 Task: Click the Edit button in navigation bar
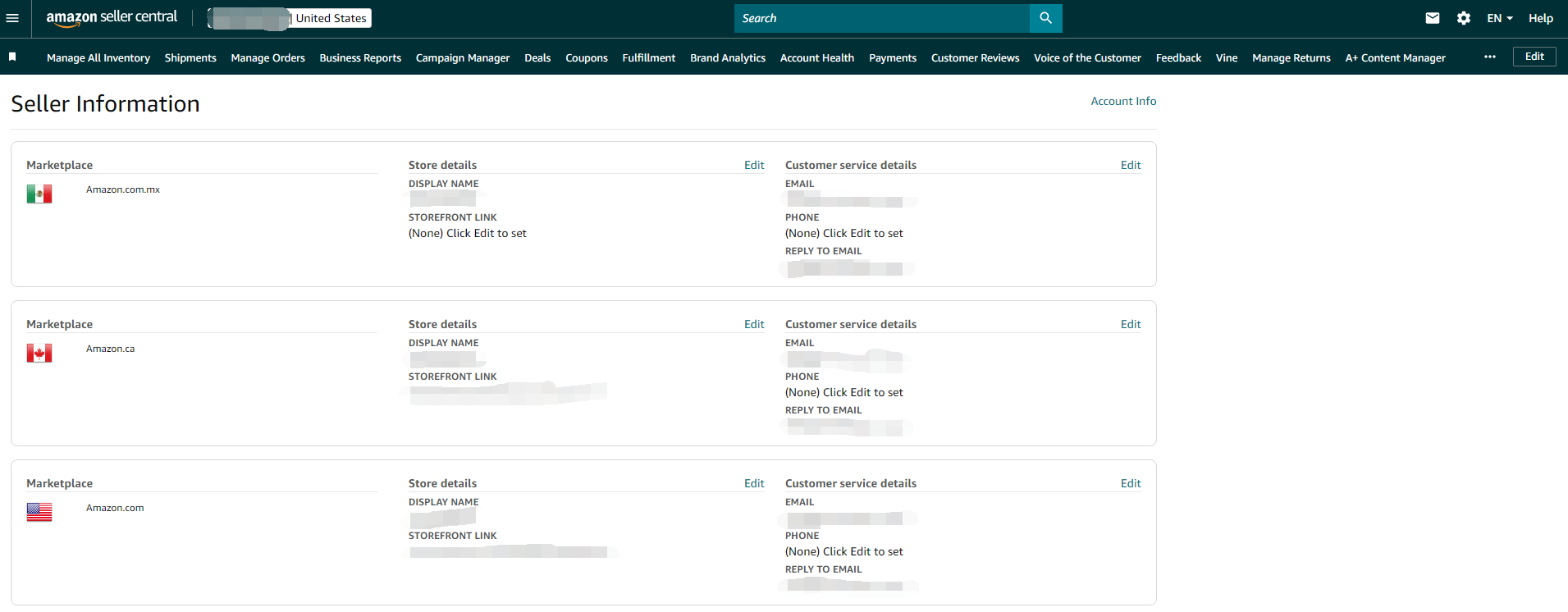pyautogui.click(x=1534, y=57)
